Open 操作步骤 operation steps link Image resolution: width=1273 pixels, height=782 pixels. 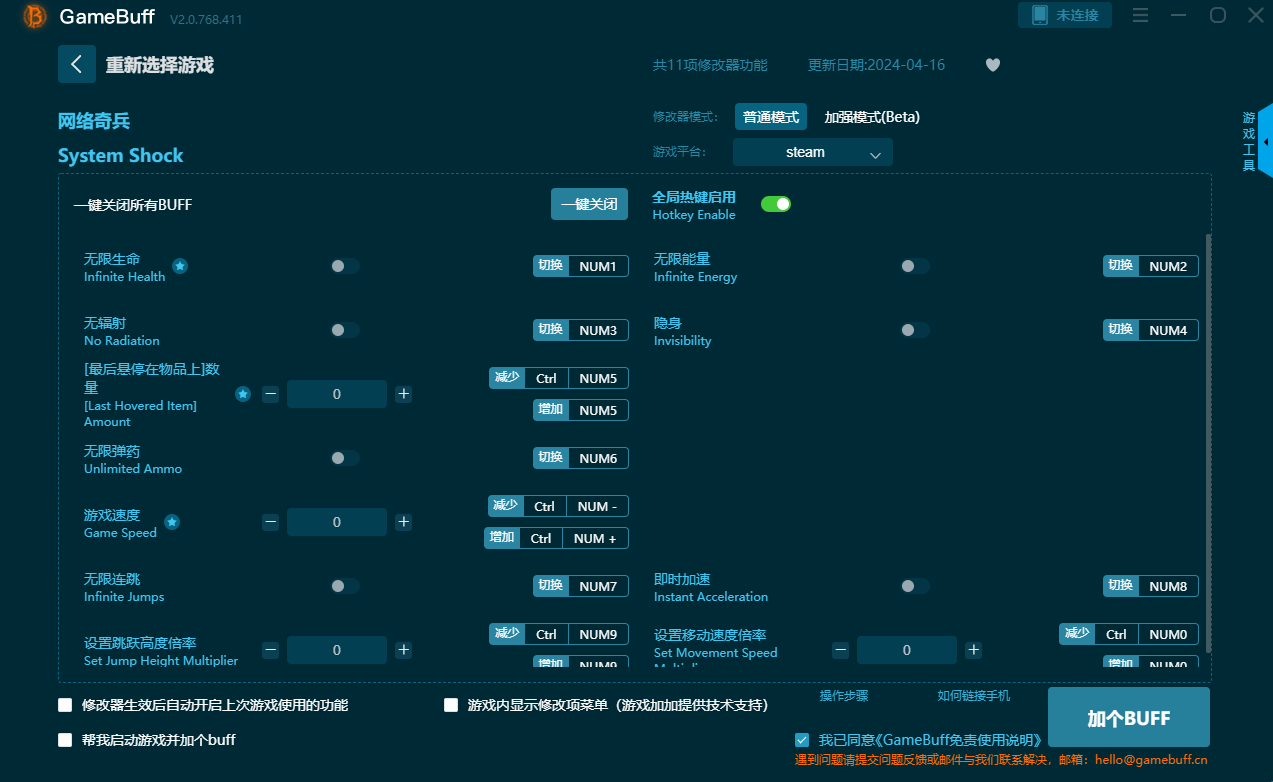point(844,696)
